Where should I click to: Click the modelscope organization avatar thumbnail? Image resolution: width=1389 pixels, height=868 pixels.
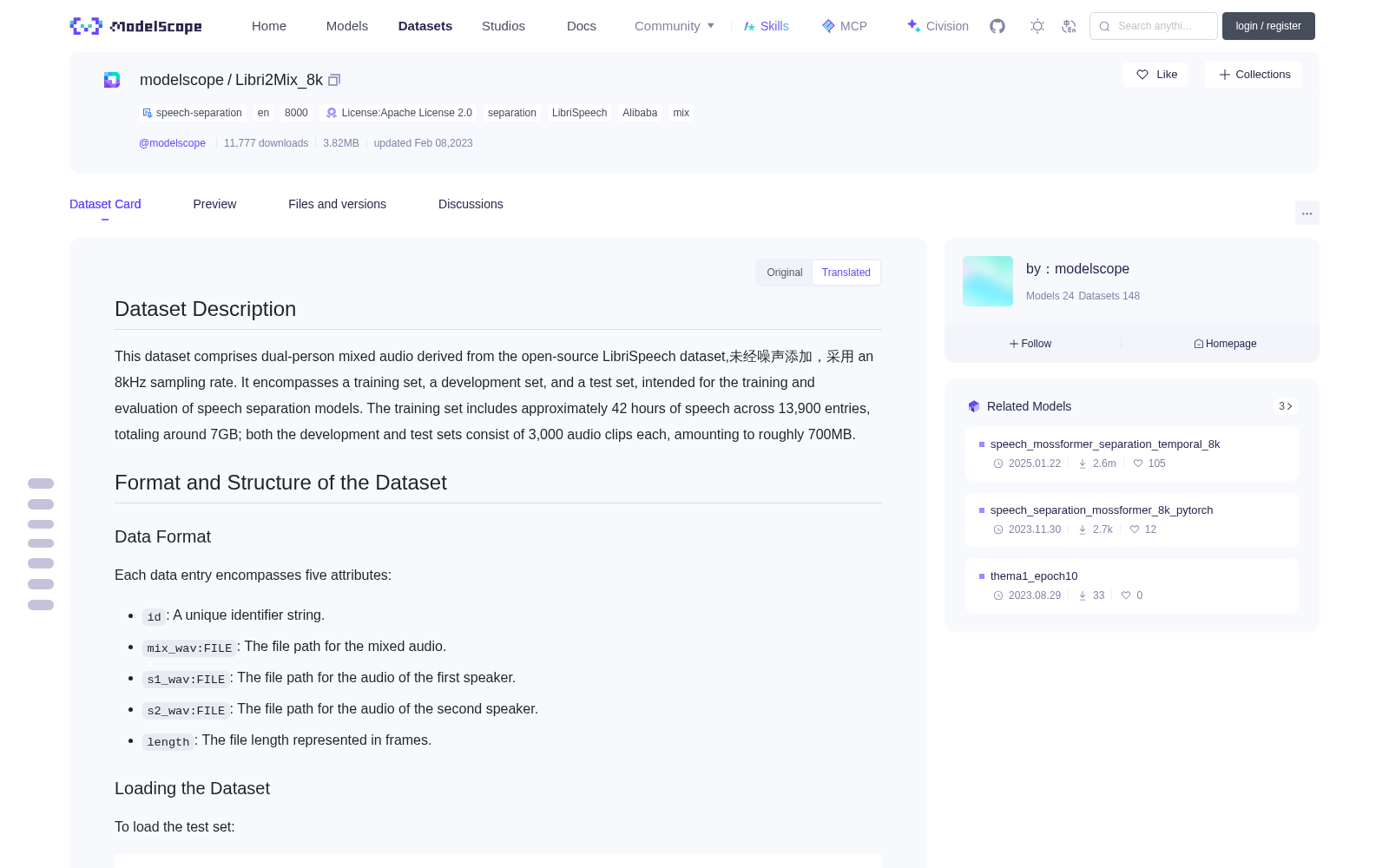tap(988, 281)
